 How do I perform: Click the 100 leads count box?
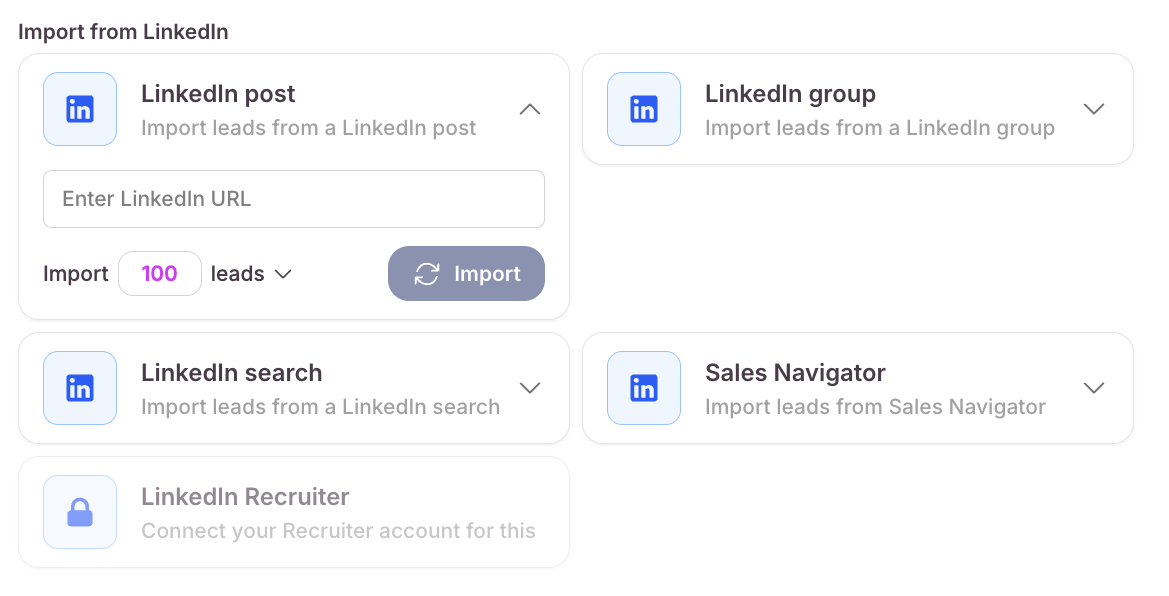click(160, 274)
